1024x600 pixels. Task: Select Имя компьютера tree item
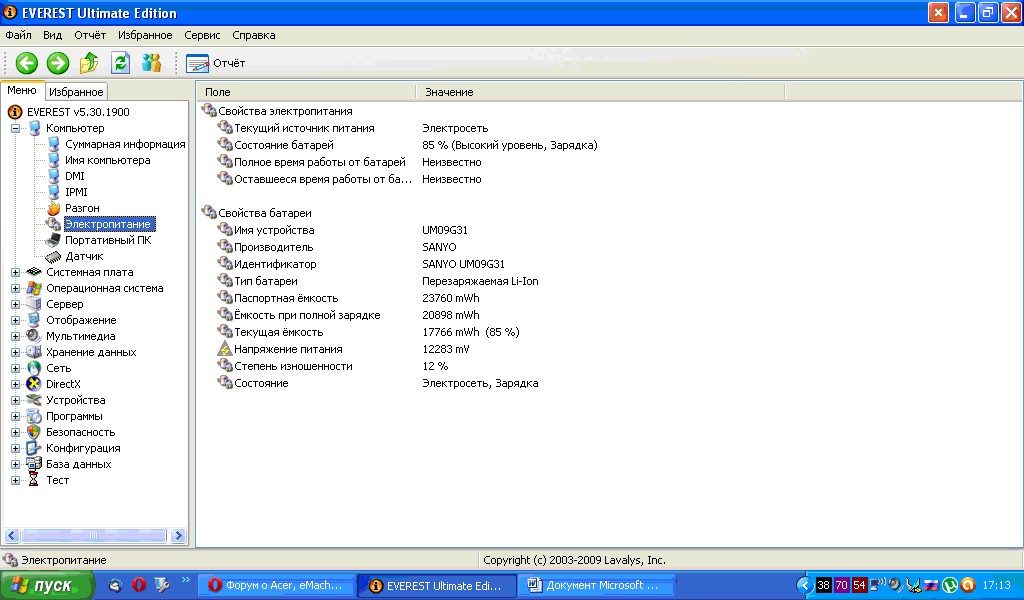click(107, 160)
